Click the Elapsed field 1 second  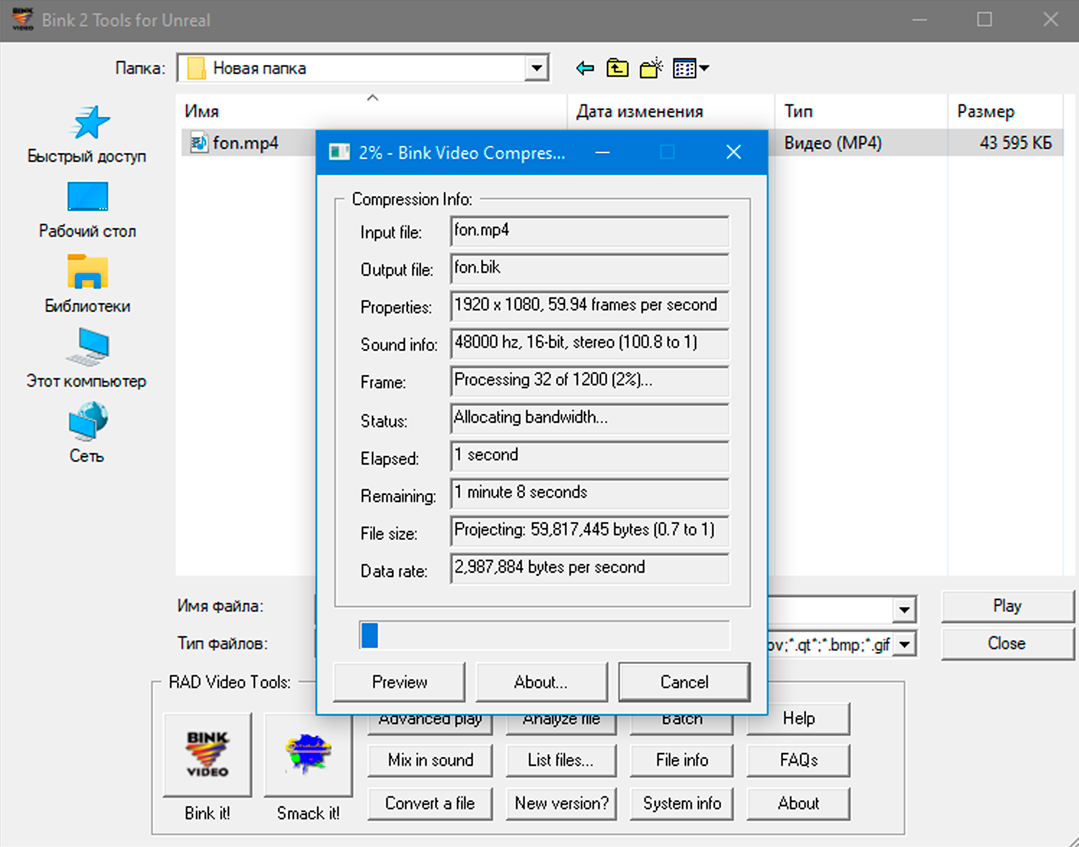coord(590,455)
